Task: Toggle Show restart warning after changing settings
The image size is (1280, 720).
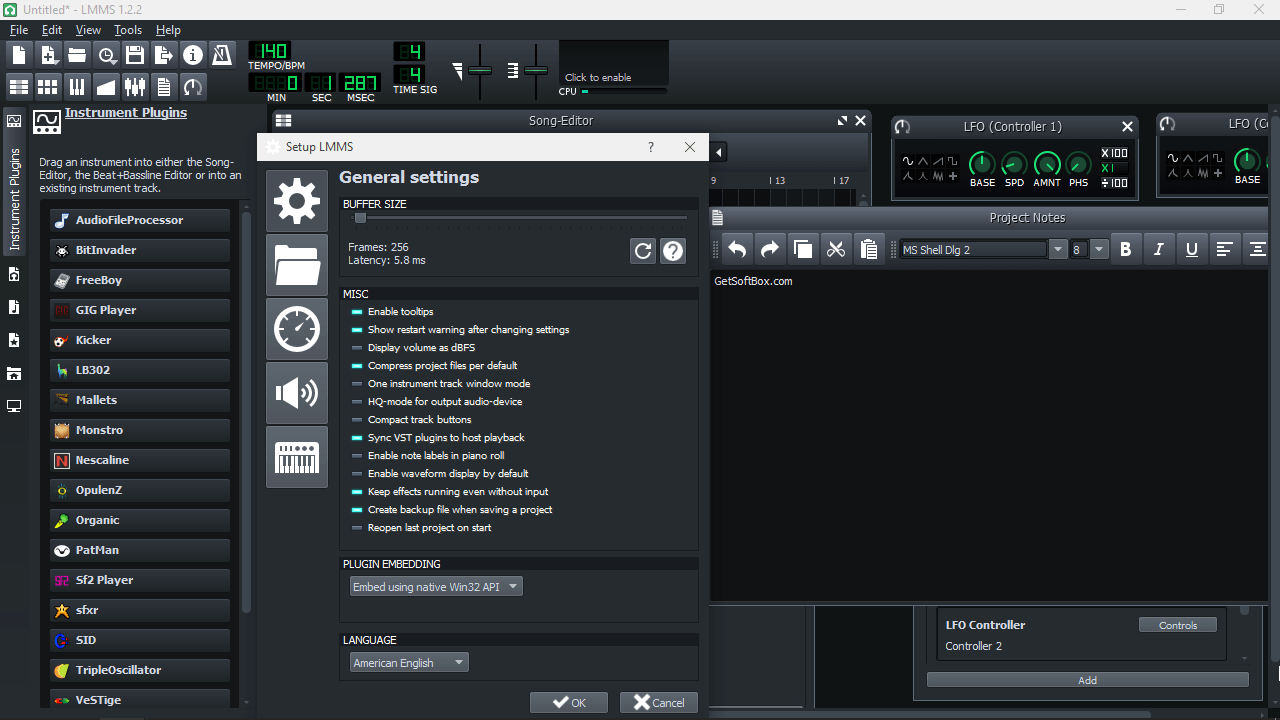Action: click(x=460, y=330)
